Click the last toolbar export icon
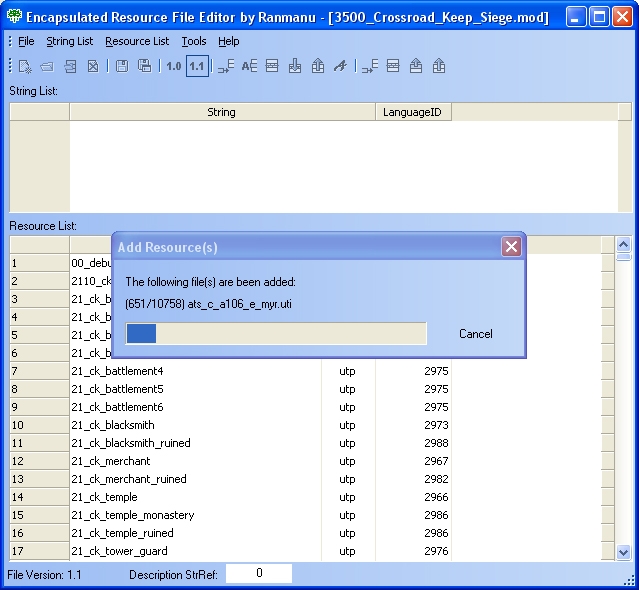Viewport: 639px width, 590px height. tap(439, 66)
